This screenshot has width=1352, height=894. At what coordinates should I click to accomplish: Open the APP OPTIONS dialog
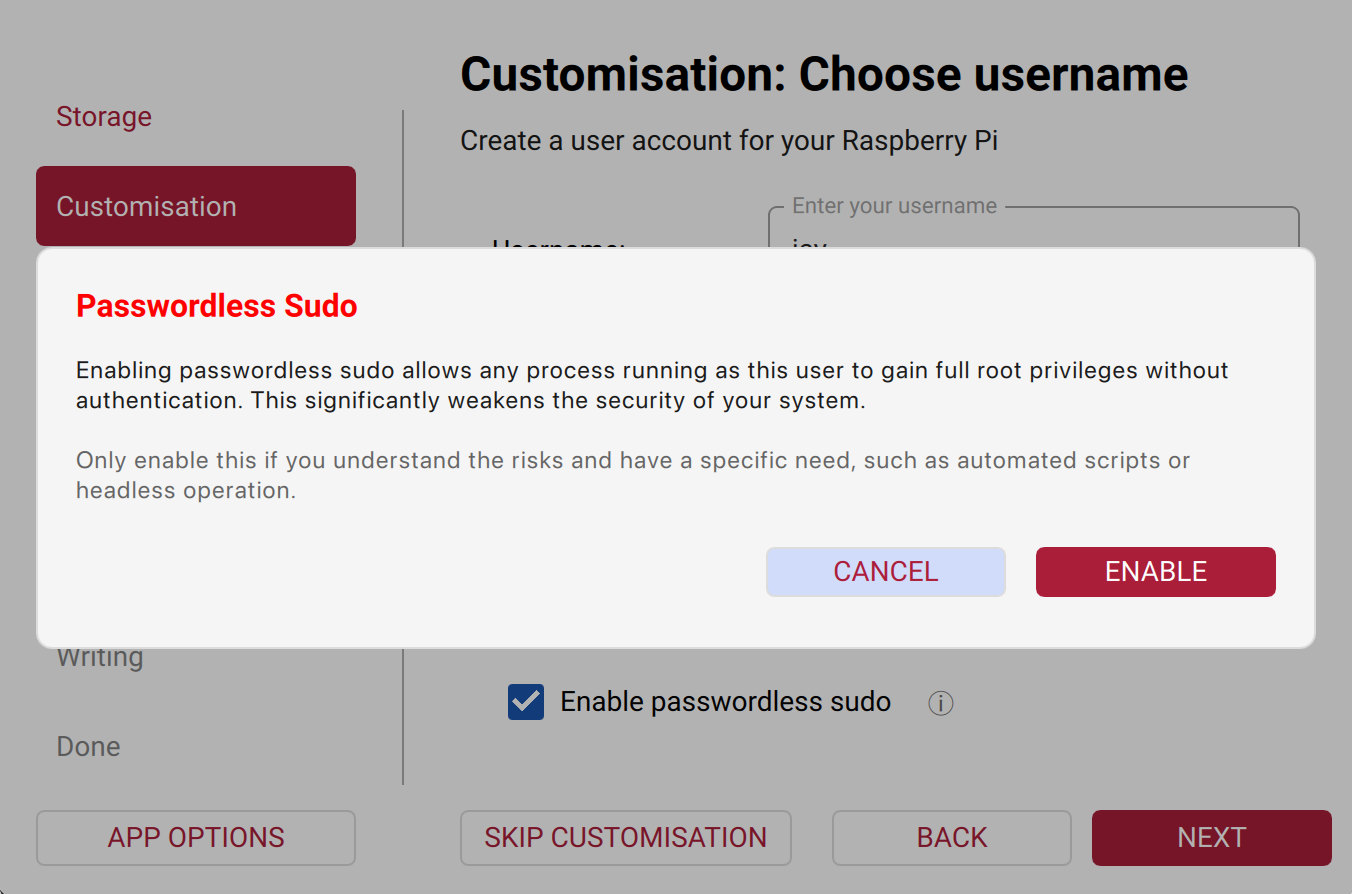195,838
